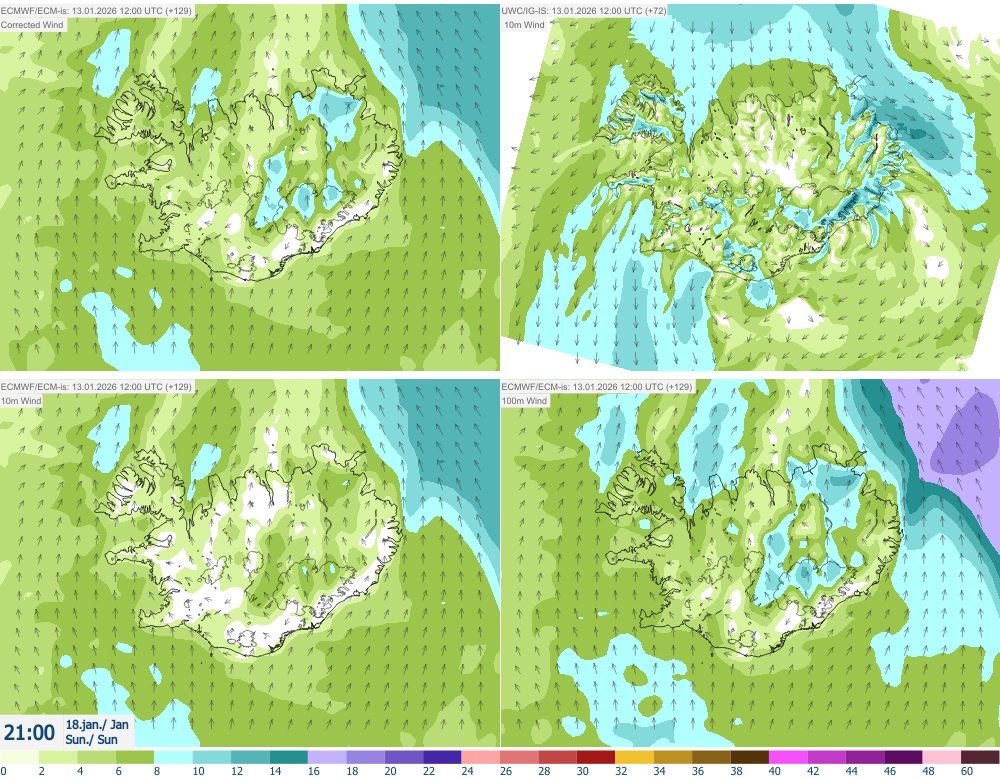
Task: Click the pale pink 48–60 legend swatch
Action: pos(942,757)
